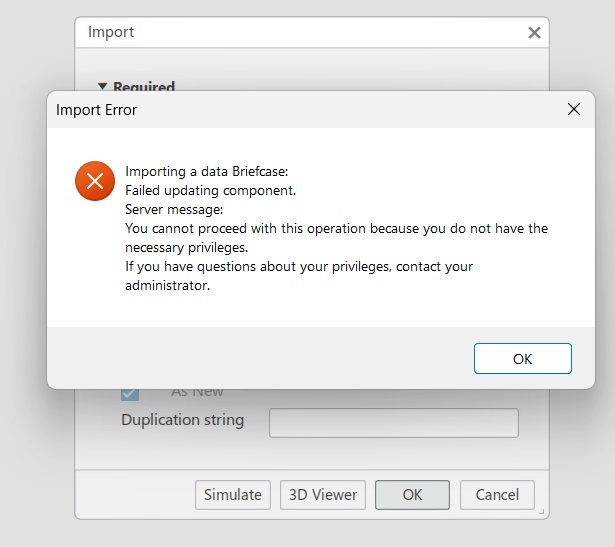The image size is (615, 547).
Task: Open the 3D Viewer
Action: click(x=323, y=494)
